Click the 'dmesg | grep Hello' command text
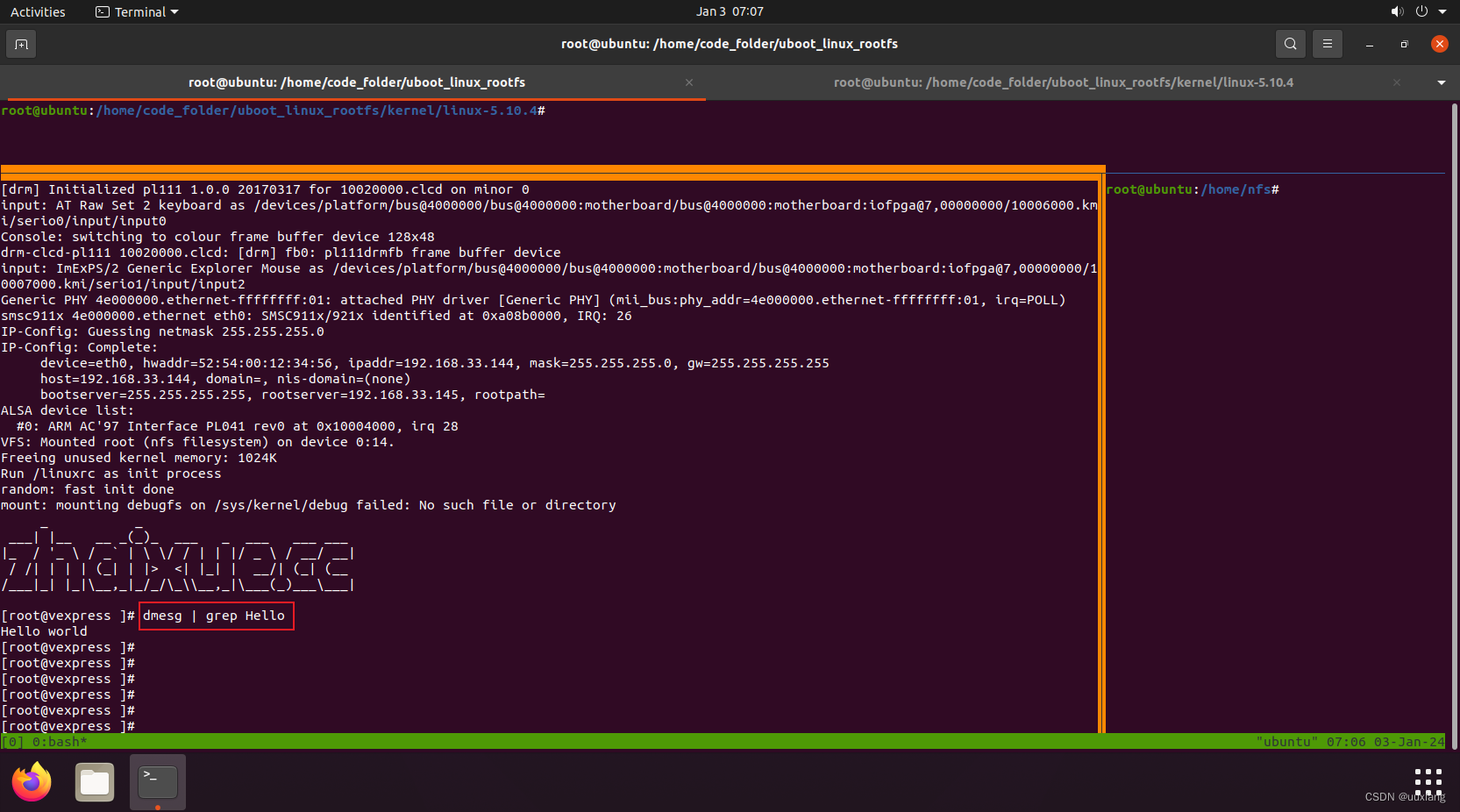 [x=214, y=616]
